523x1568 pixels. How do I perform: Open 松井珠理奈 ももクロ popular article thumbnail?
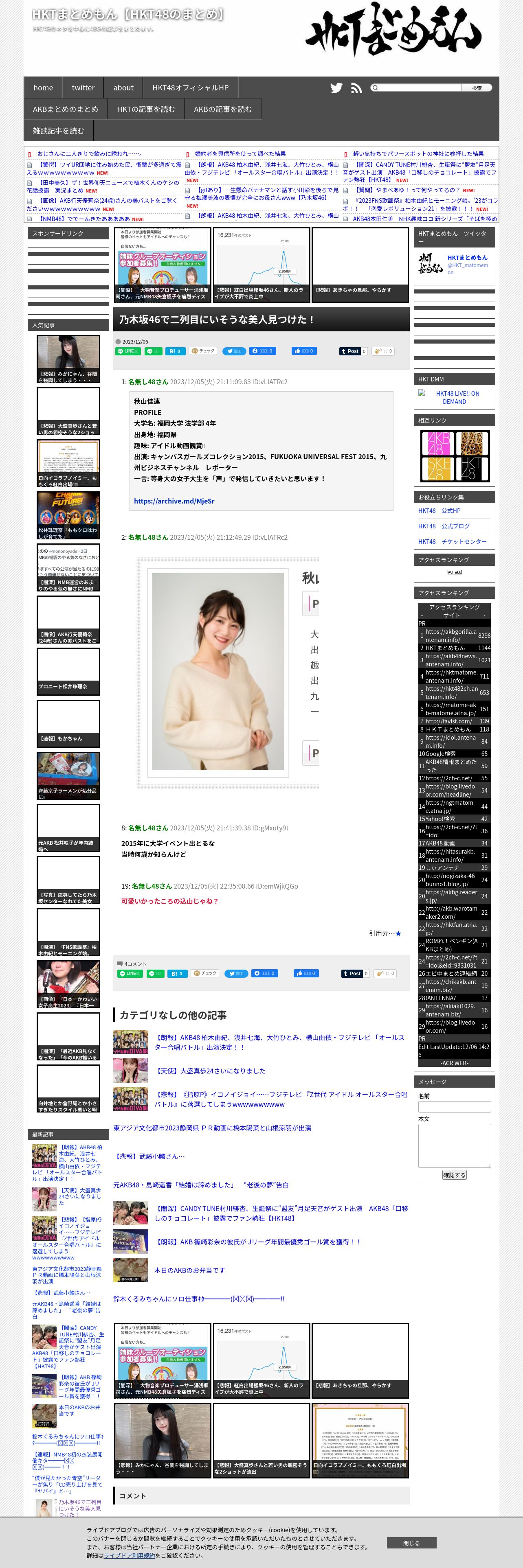click(68, 516)
